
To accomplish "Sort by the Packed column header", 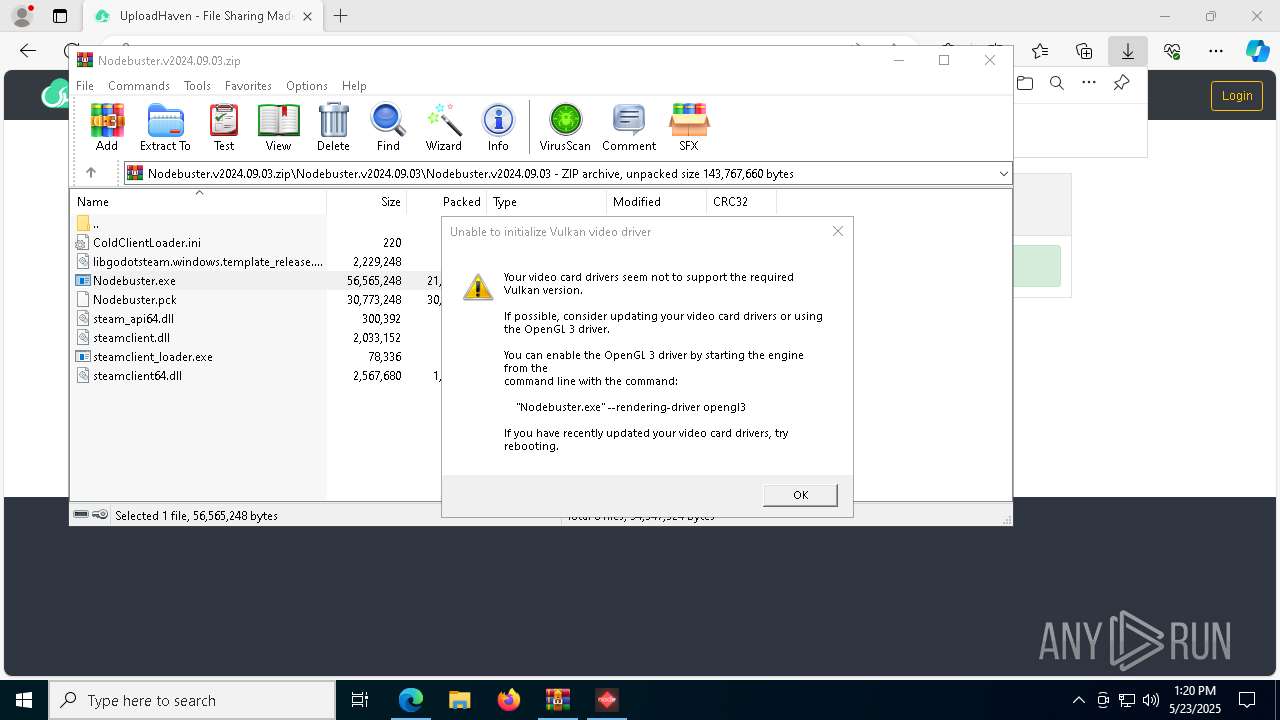I will tap(447, 201).
